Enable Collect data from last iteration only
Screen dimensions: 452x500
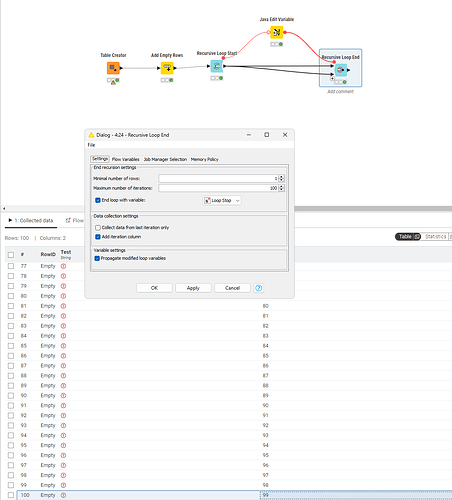[98, 228]
